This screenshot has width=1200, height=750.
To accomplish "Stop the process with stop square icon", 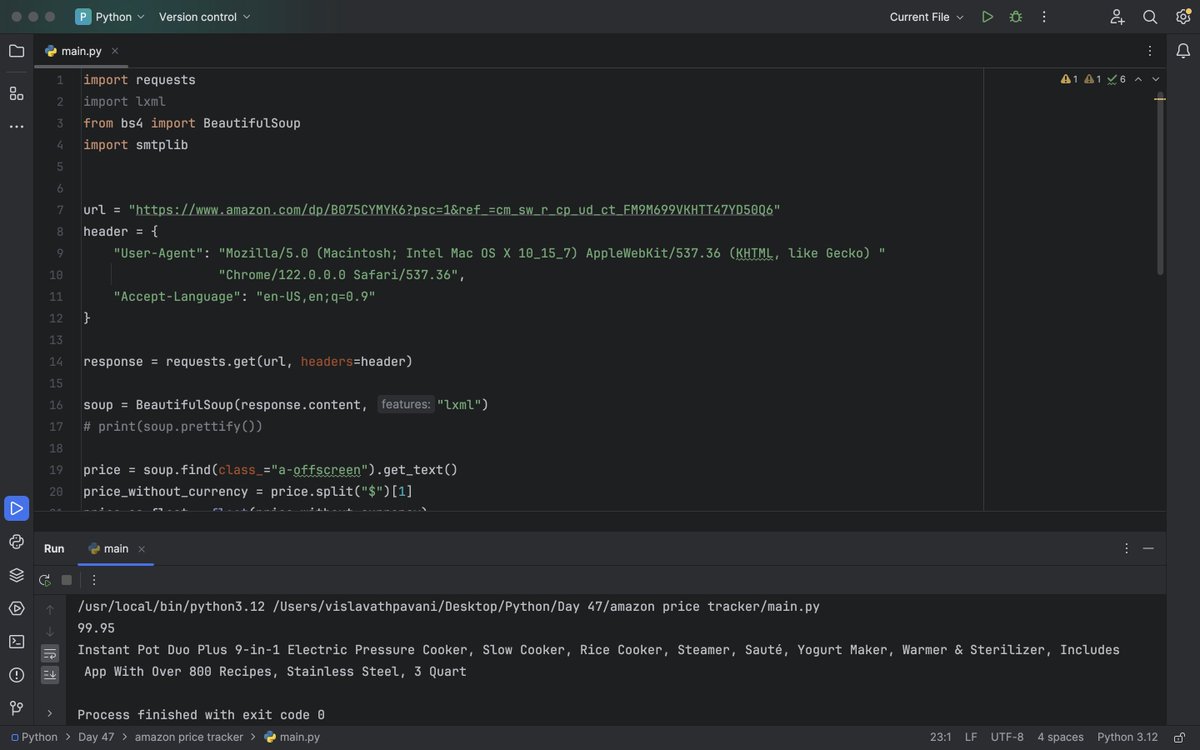I will click(67, 580).
